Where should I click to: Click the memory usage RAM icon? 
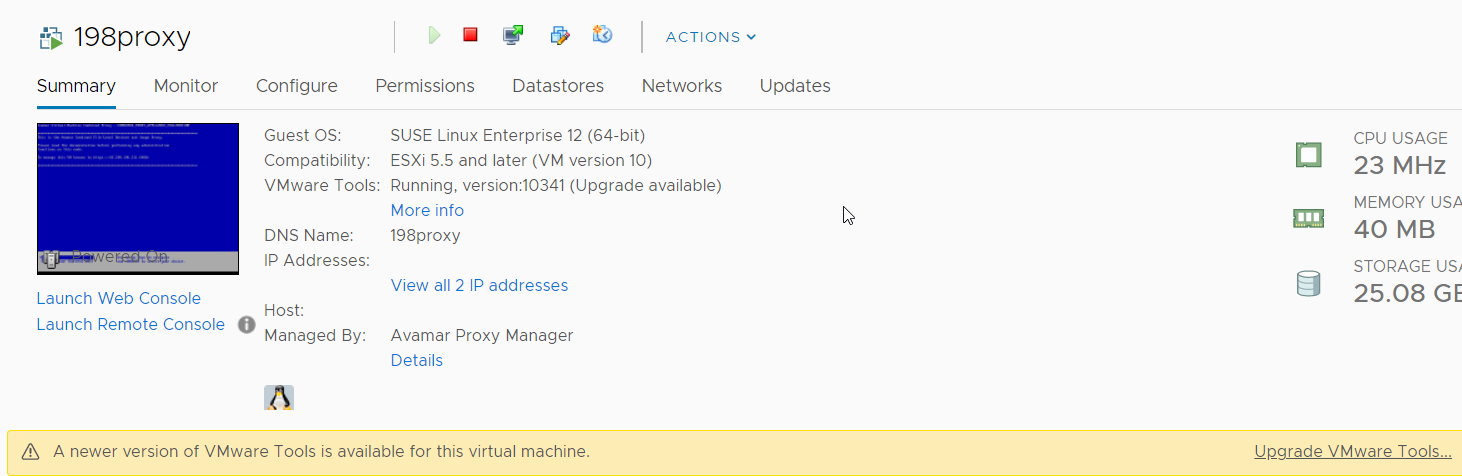[1308, 218]
